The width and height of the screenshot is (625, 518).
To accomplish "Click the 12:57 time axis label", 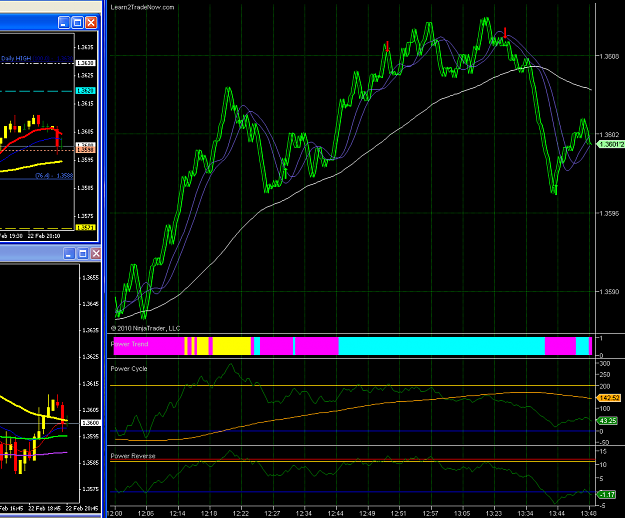I will (x=430, y=513).
